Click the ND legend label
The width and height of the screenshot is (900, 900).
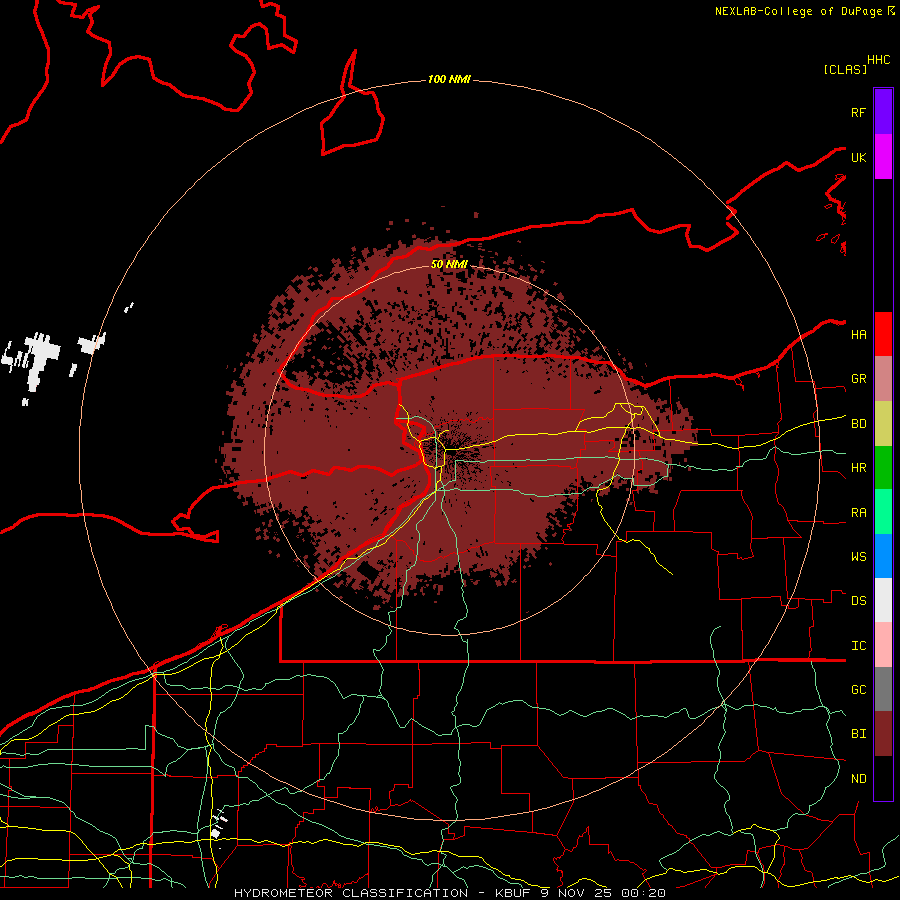click(858, 779)
